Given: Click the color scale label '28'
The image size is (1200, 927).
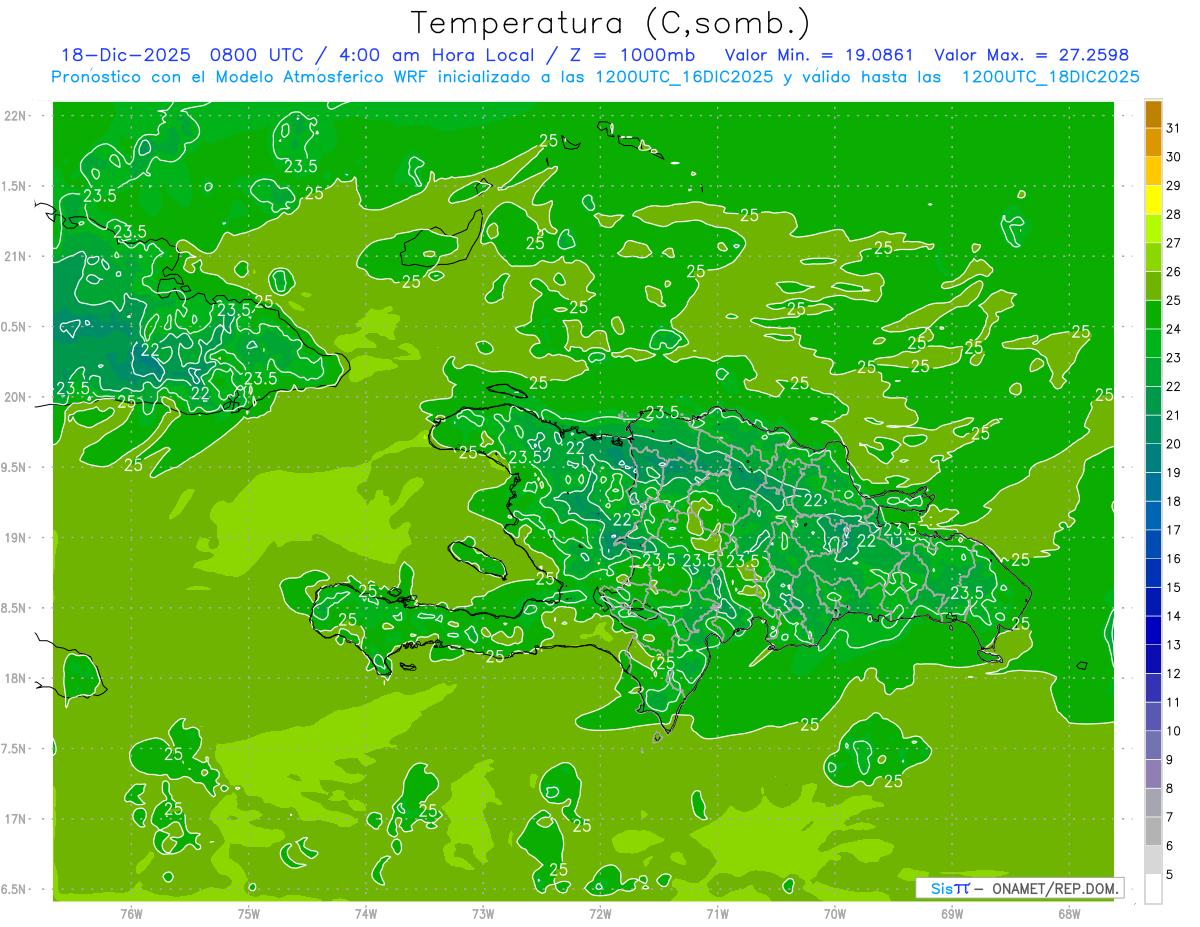Looking at the screenshot, I should pyautogui.click(x=1173, y=214).
